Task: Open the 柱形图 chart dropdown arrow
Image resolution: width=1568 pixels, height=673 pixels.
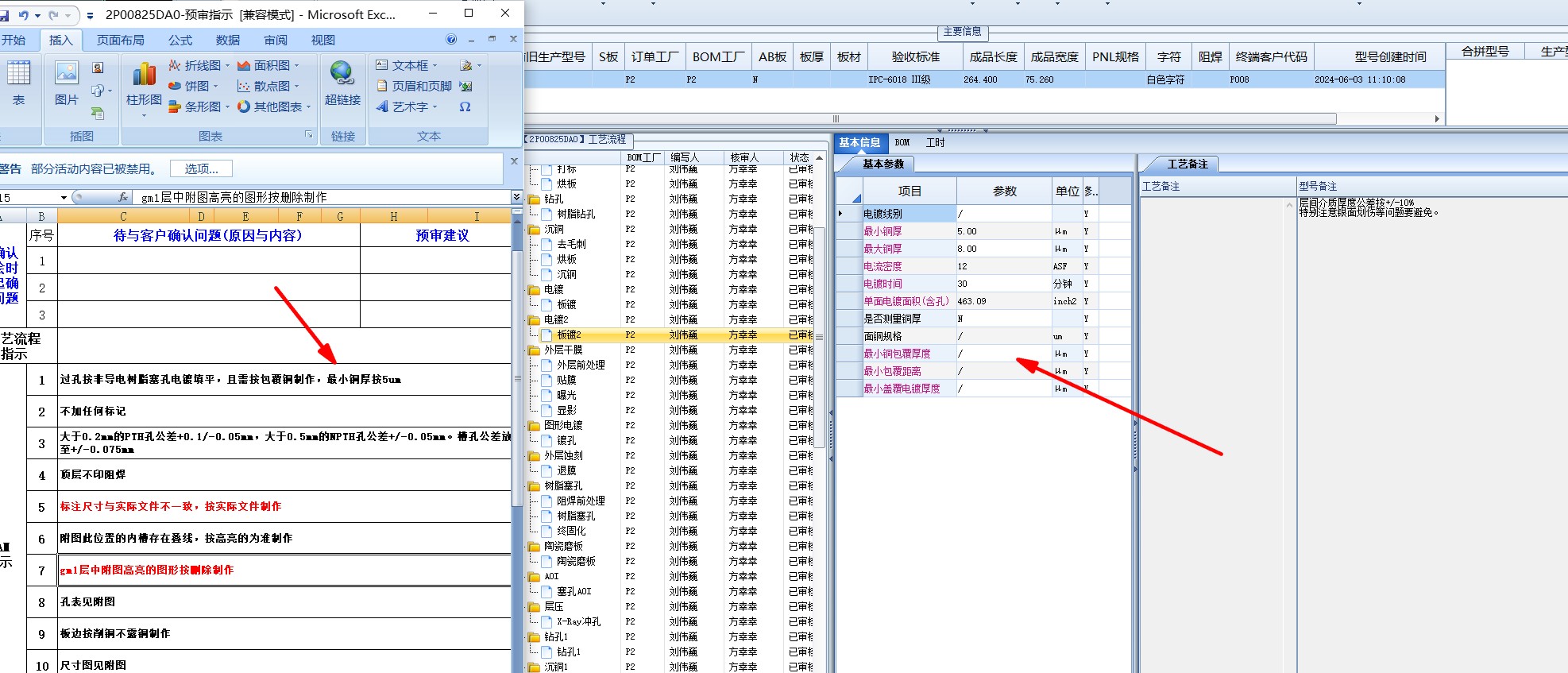Action: (x=144, y=115)
